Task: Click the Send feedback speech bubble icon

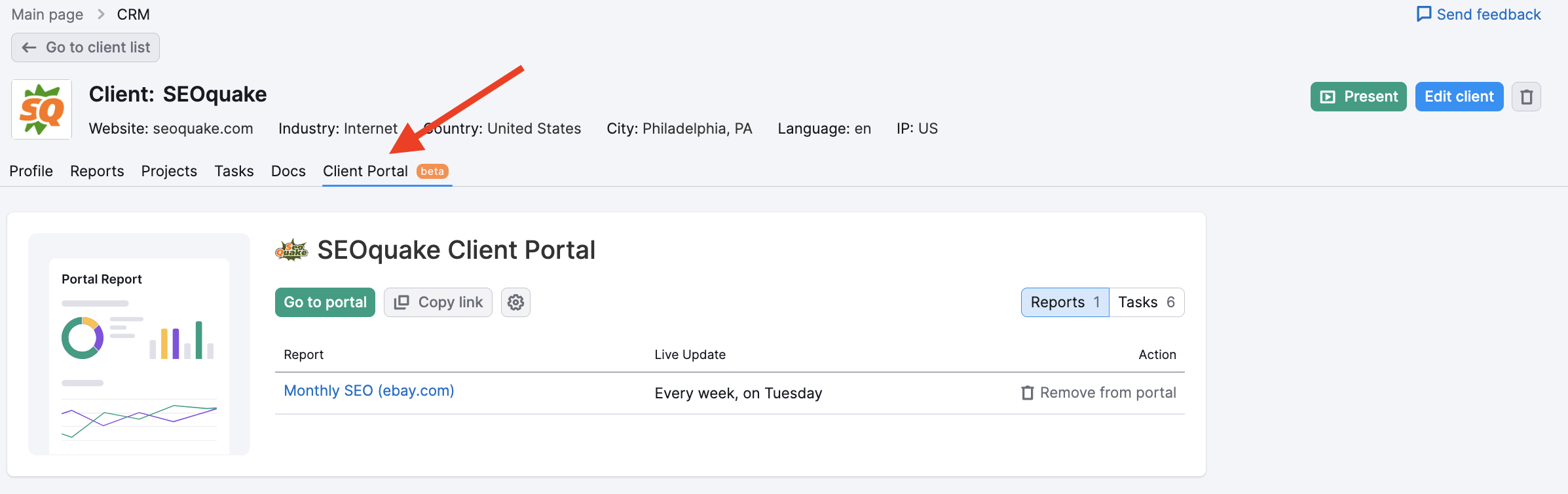Action: (x=1424, y=14)
